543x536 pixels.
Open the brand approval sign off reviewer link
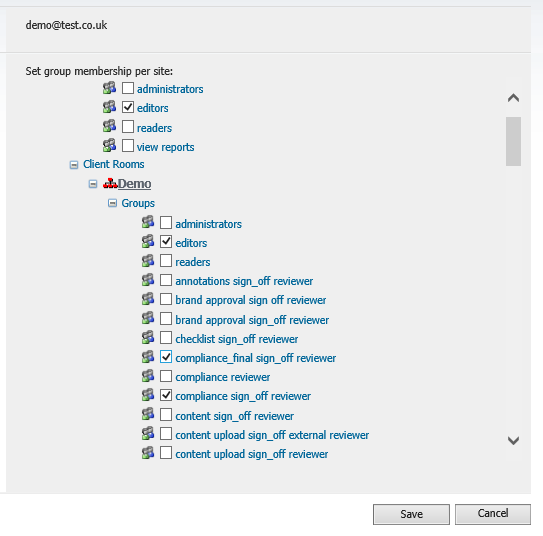tap(251, 300)
